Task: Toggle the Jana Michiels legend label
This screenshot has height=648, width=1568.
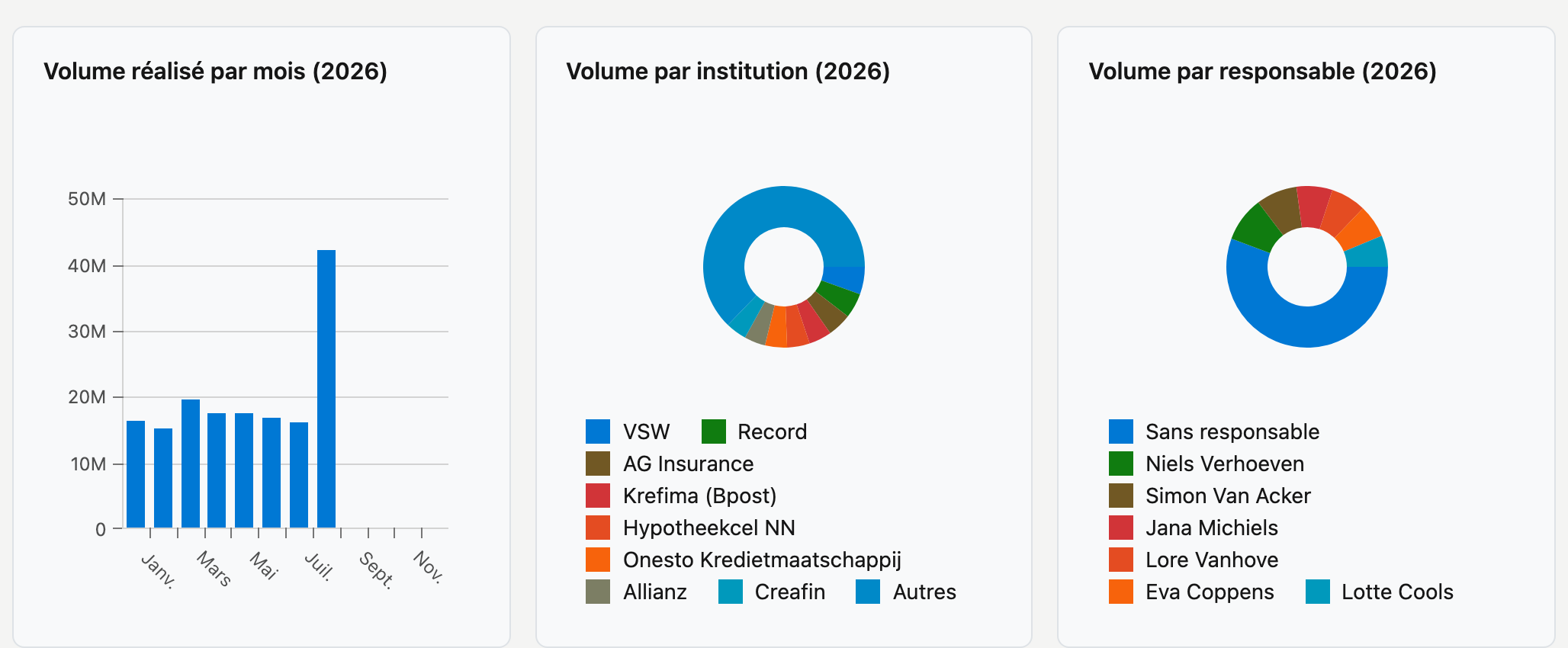Action: tap(1211, 528)
